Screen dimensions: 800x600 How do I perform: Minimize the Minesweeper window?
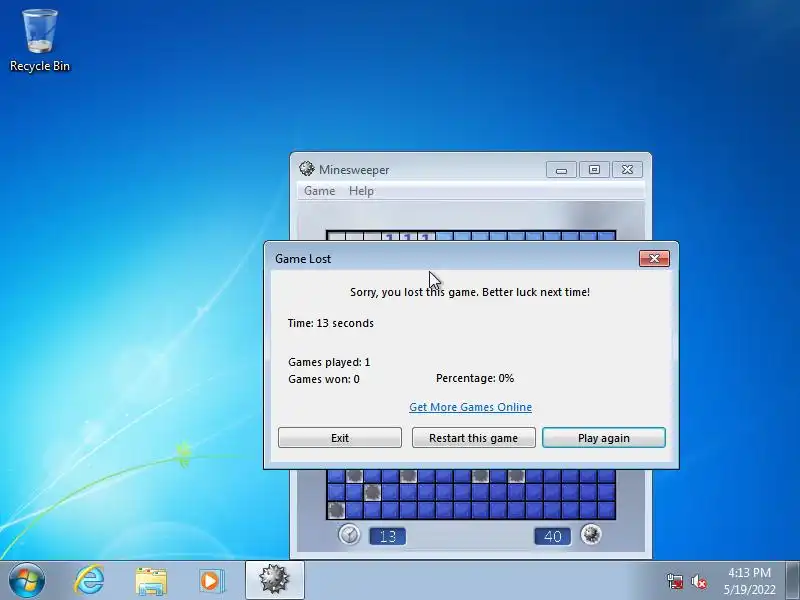561,169
